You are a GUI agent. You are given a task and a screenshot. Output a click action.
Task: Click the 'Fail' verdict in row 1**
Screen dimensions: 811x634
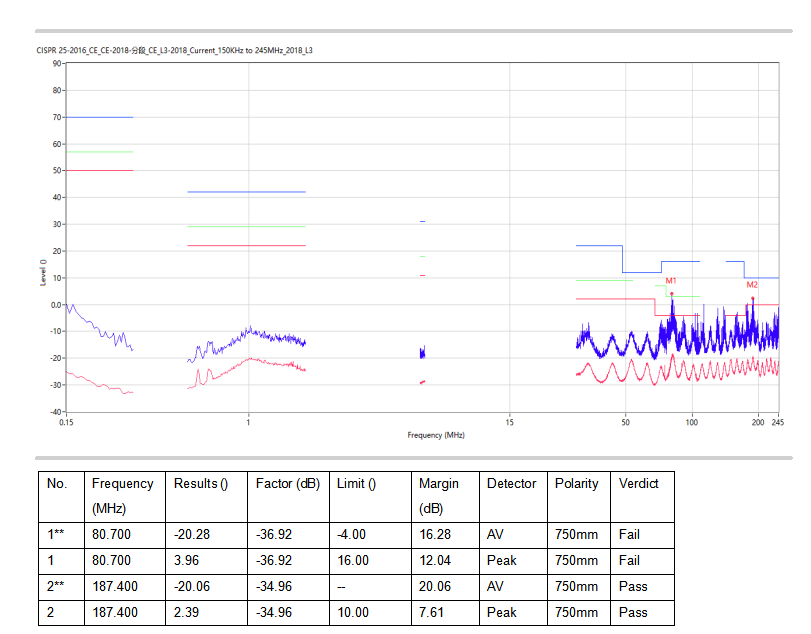click(629, 534)
